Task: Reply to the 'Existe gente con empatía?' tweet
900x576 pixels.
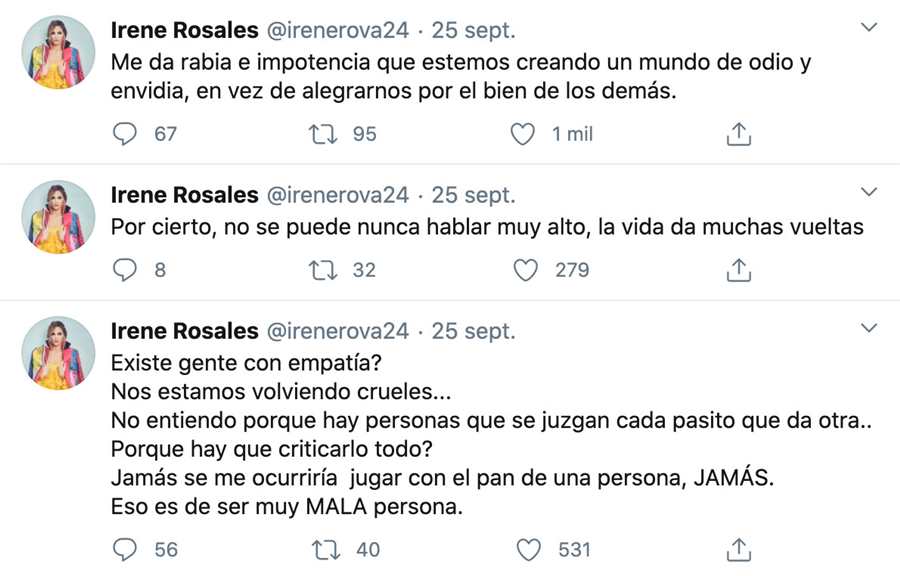Action: [124, 550]
